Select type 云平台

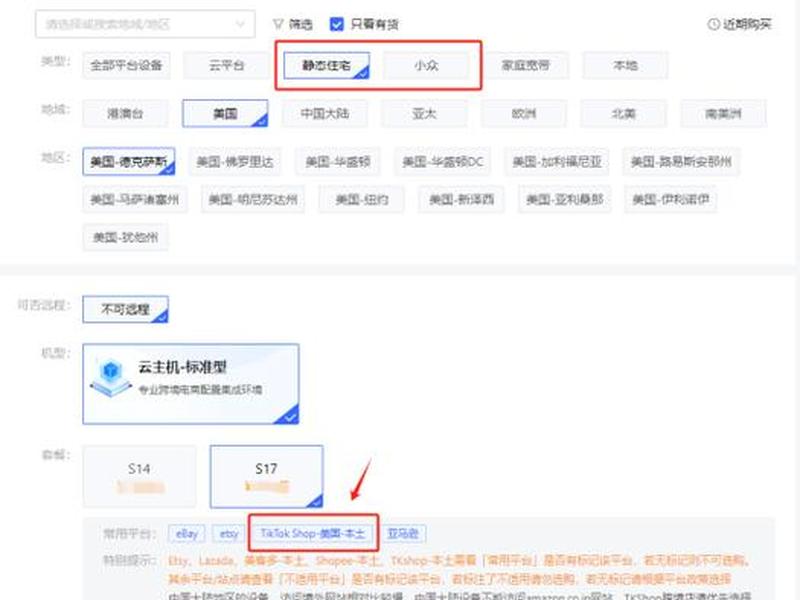coord(227,65)
